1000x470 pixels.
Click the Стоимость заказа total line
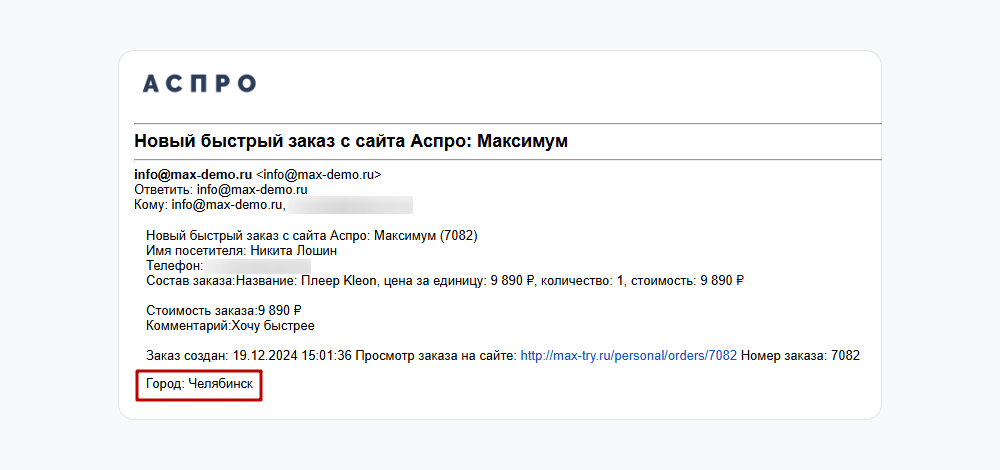click(x=223, y=311)
